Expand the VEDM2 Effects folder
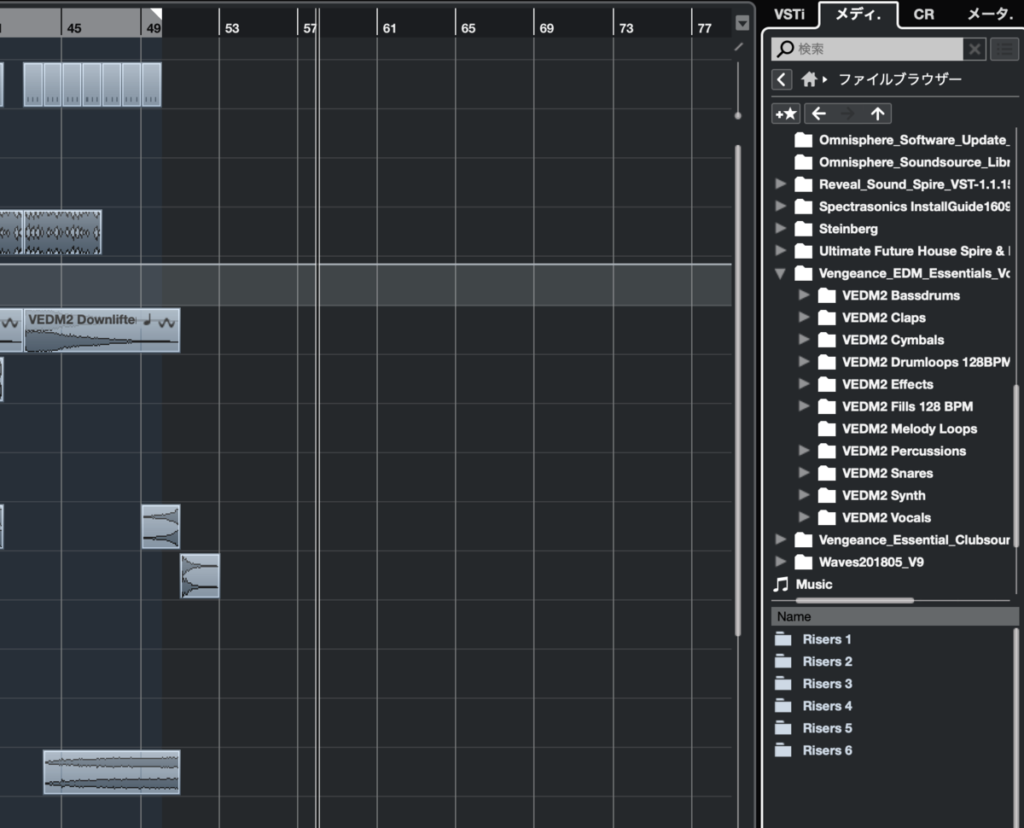Image resolution: width=1024 pixels, height=828 pixels. (804, 384)
